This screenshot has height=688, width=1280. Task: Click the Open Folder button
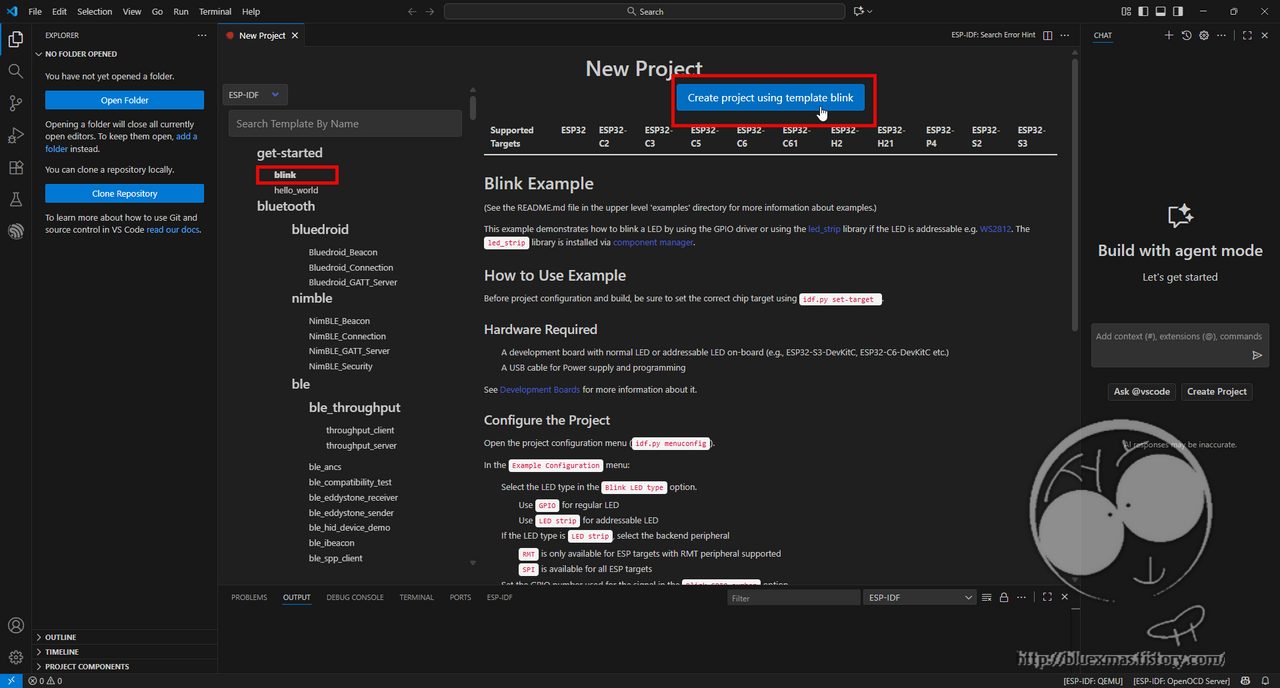(x=124, y=100)
